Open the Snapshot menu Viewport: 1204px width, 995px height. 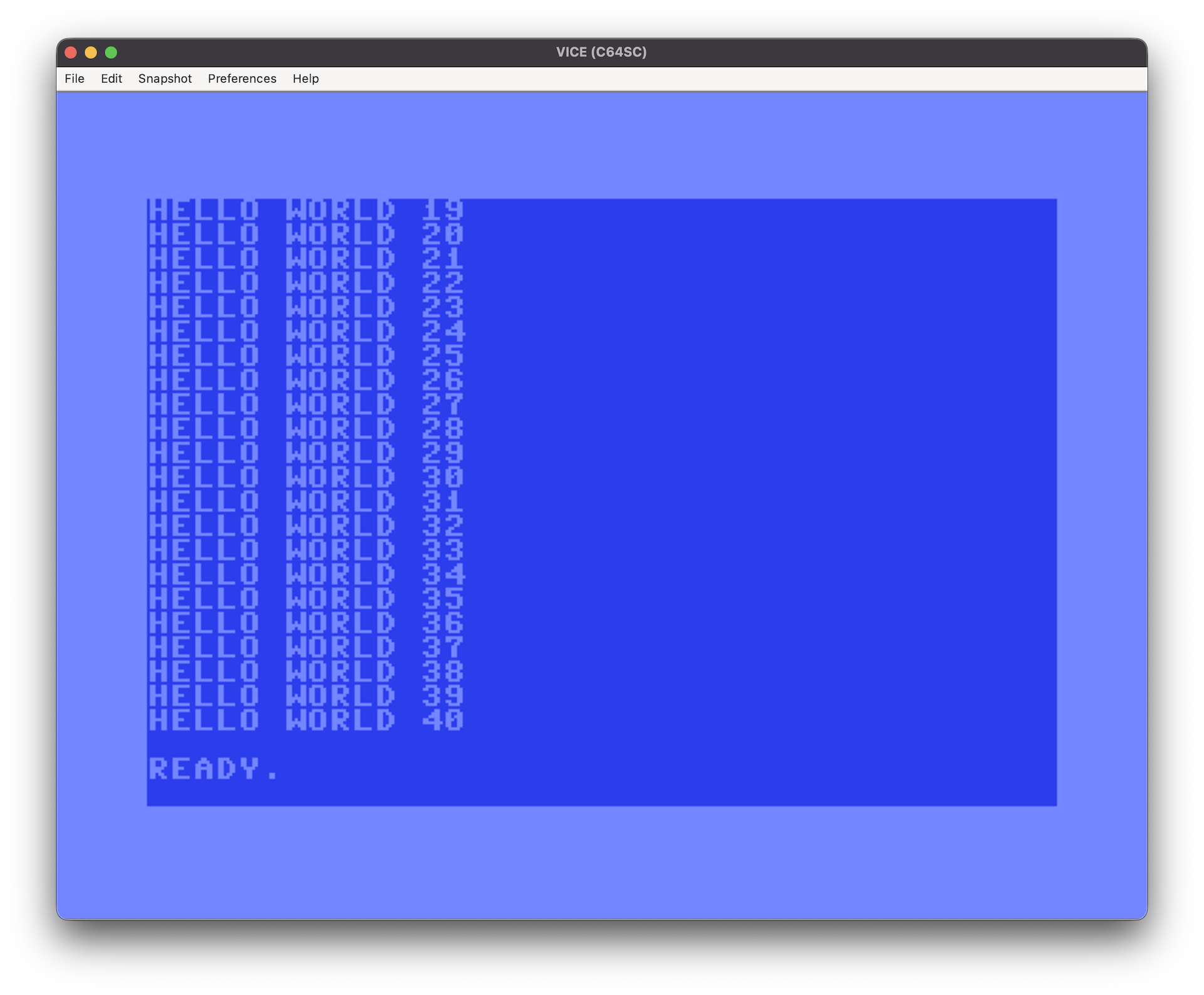tap(165, 78)
